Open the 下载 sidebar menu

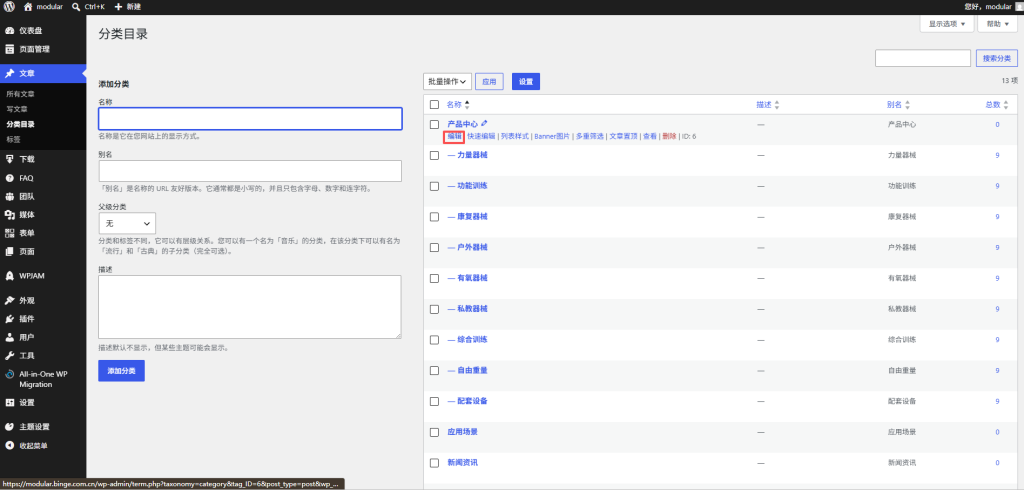[x=43, y=159]
